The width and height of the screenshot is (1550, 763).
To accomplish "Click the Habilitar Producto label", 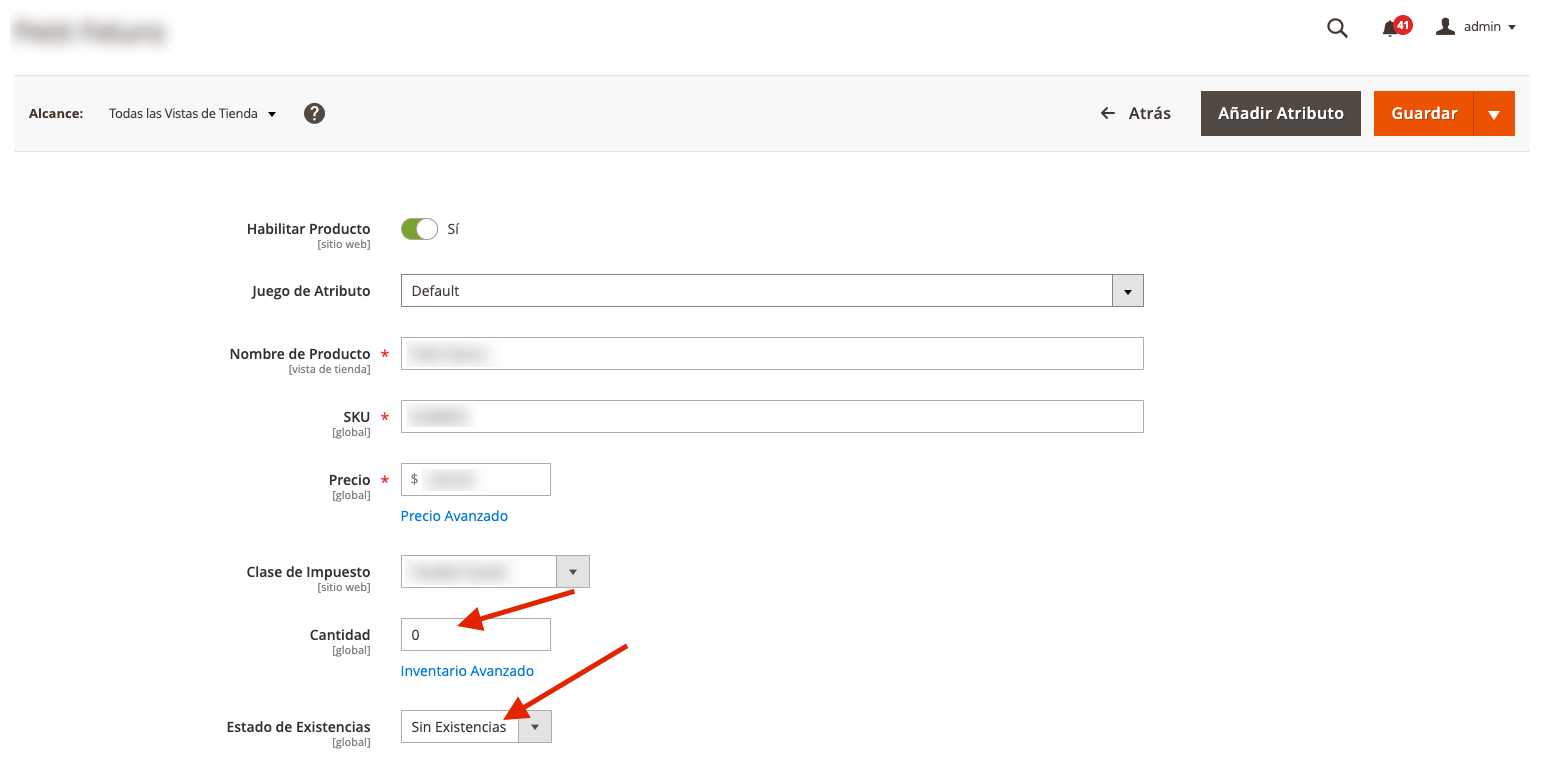I will coord(308,229).
